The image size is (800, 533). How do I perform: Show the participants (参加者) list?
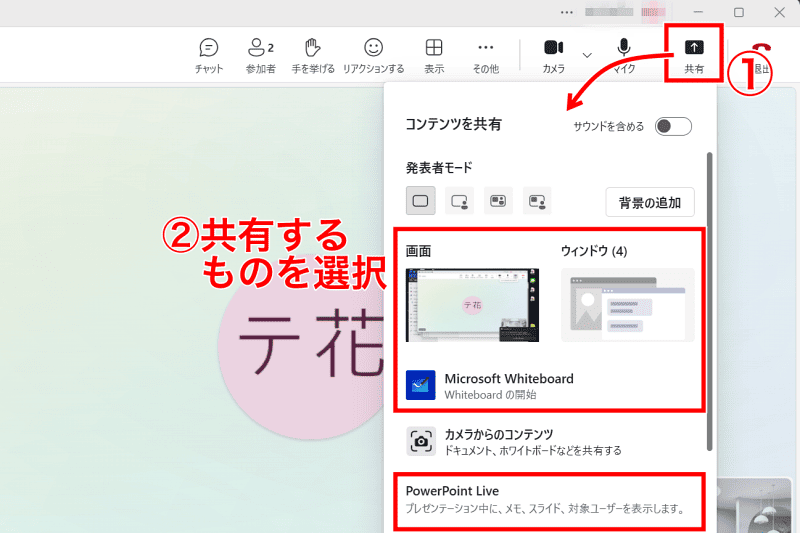[x=261, y=55]
